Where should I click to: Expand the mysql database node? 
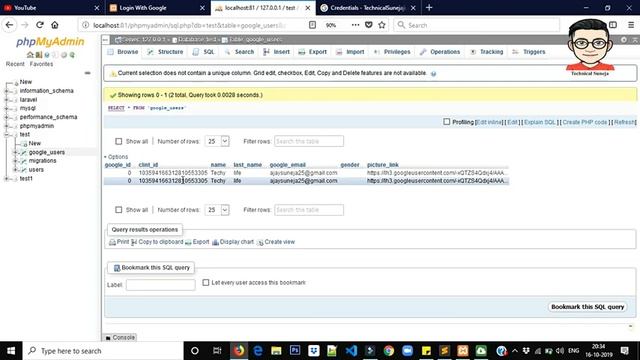point(6,109)
